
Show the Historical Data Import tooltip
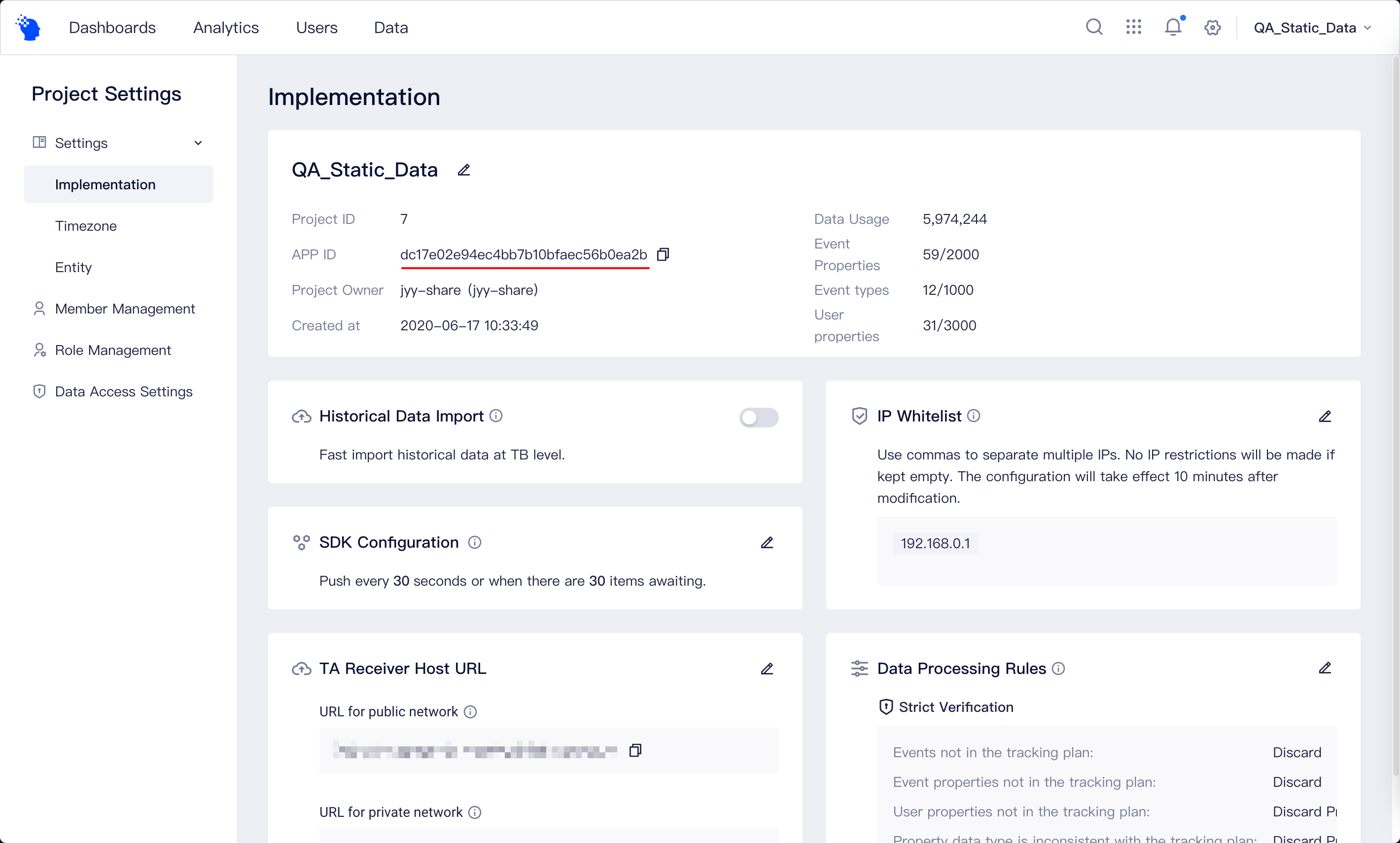pos(495,416)
